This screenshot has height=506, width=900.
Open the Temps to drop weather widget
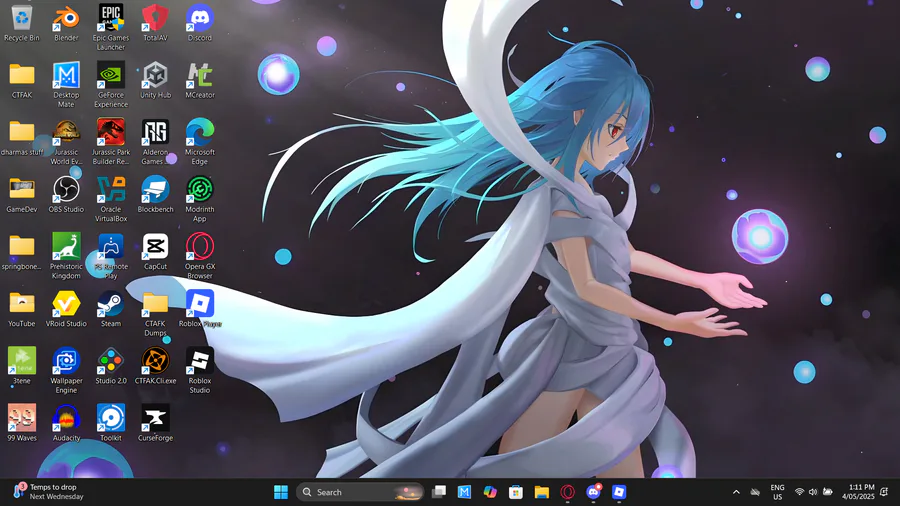pyautogui.click(x=49, y=492)
